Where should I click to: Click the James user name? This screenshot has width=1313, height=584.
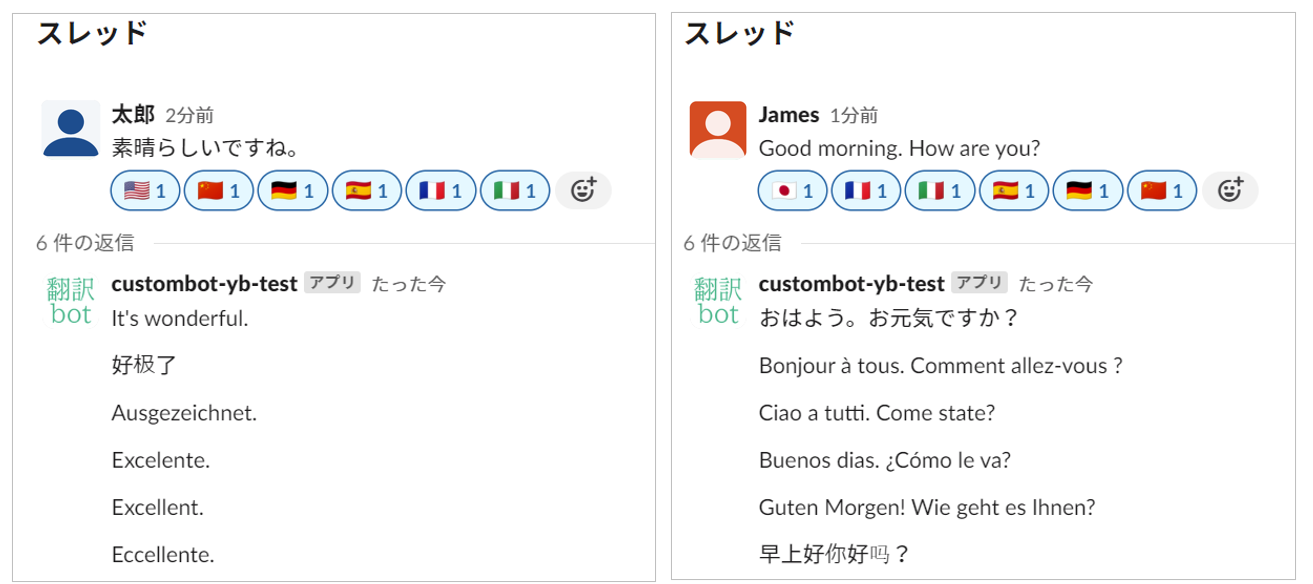789,115
